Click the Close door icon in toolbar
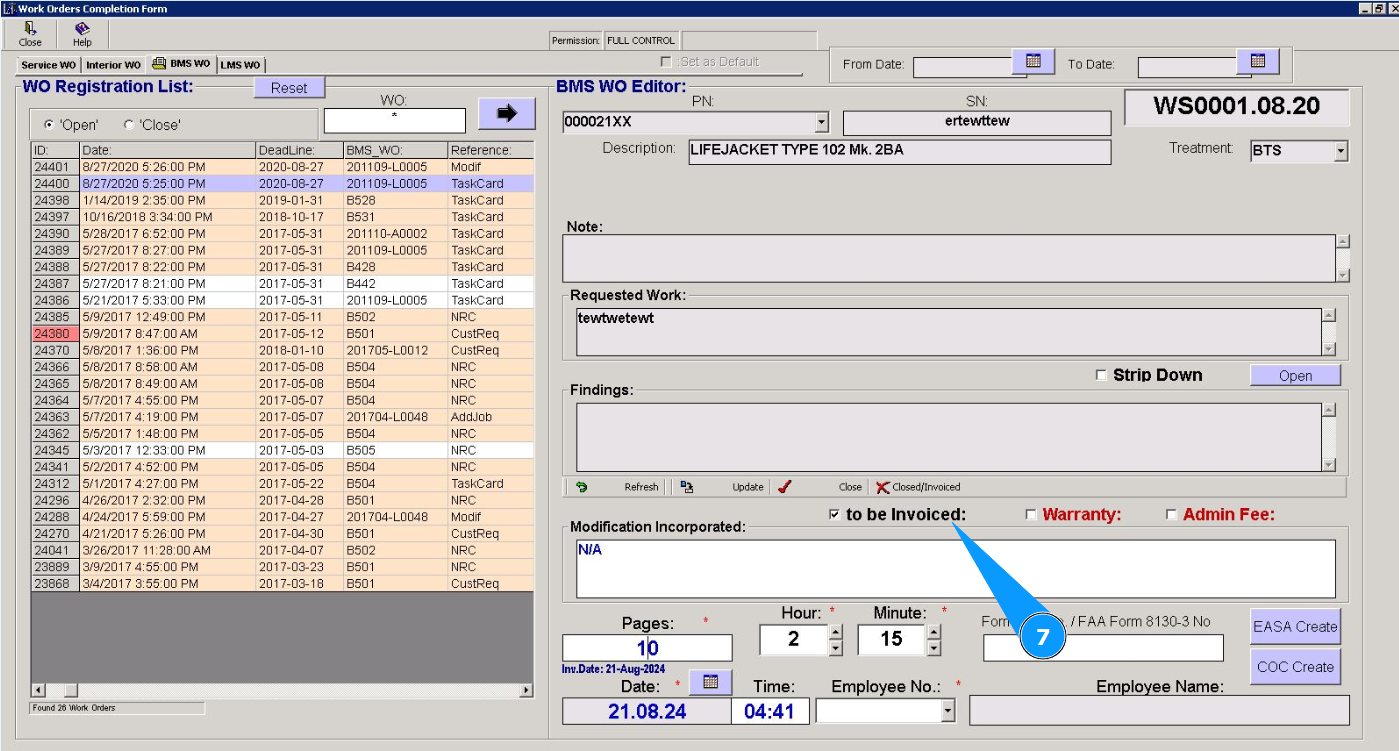 [x=30, y=29]
